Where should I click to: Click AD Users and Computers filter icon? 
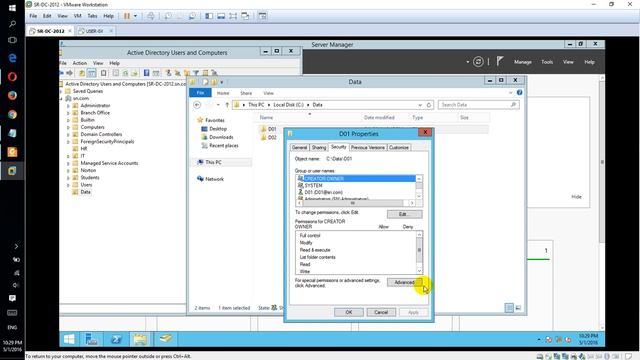[x=196, y=73]
